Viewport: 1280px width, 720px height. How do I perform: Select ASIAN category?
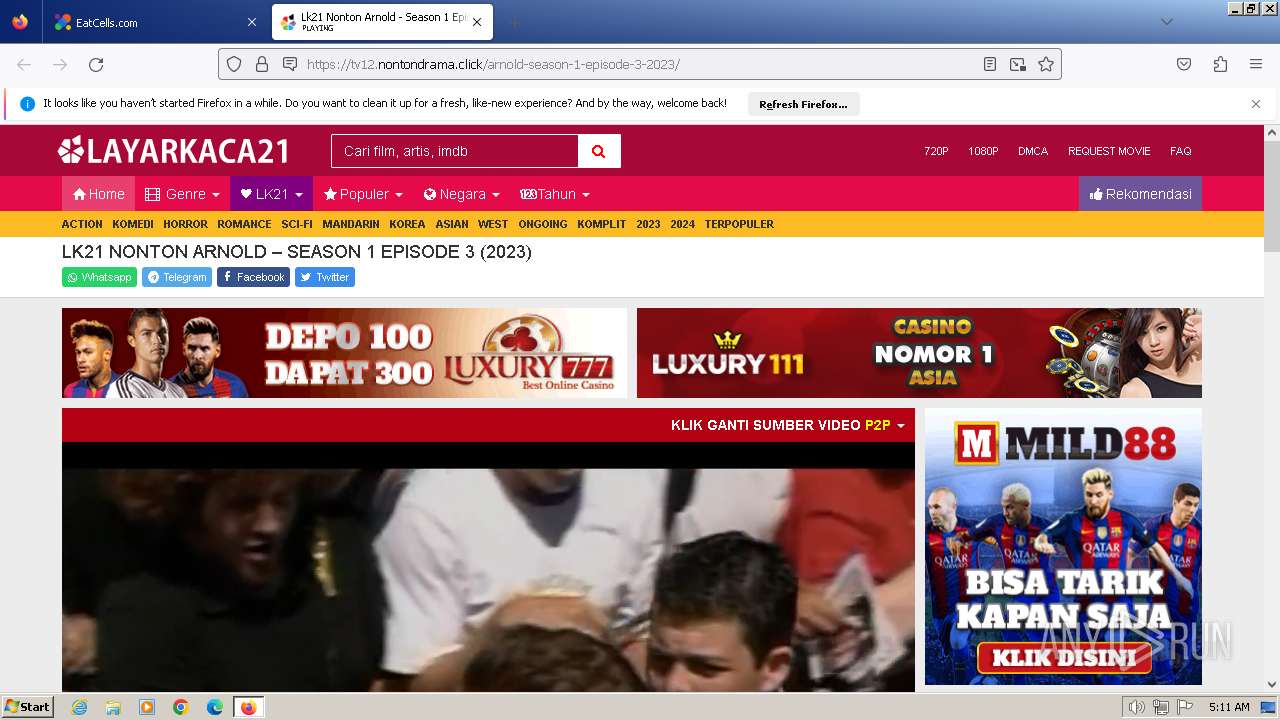click(452, 224)
